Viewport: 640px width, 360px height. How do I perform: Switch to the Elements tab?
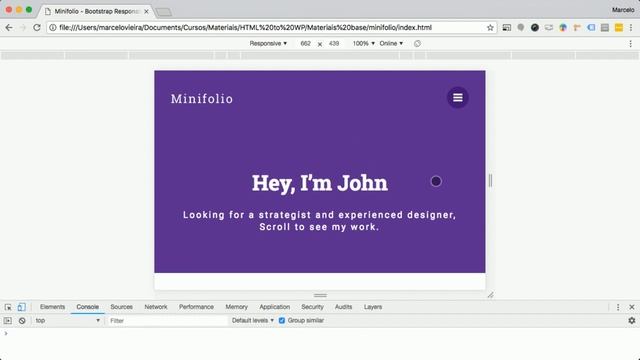click(x=52, y=307)
